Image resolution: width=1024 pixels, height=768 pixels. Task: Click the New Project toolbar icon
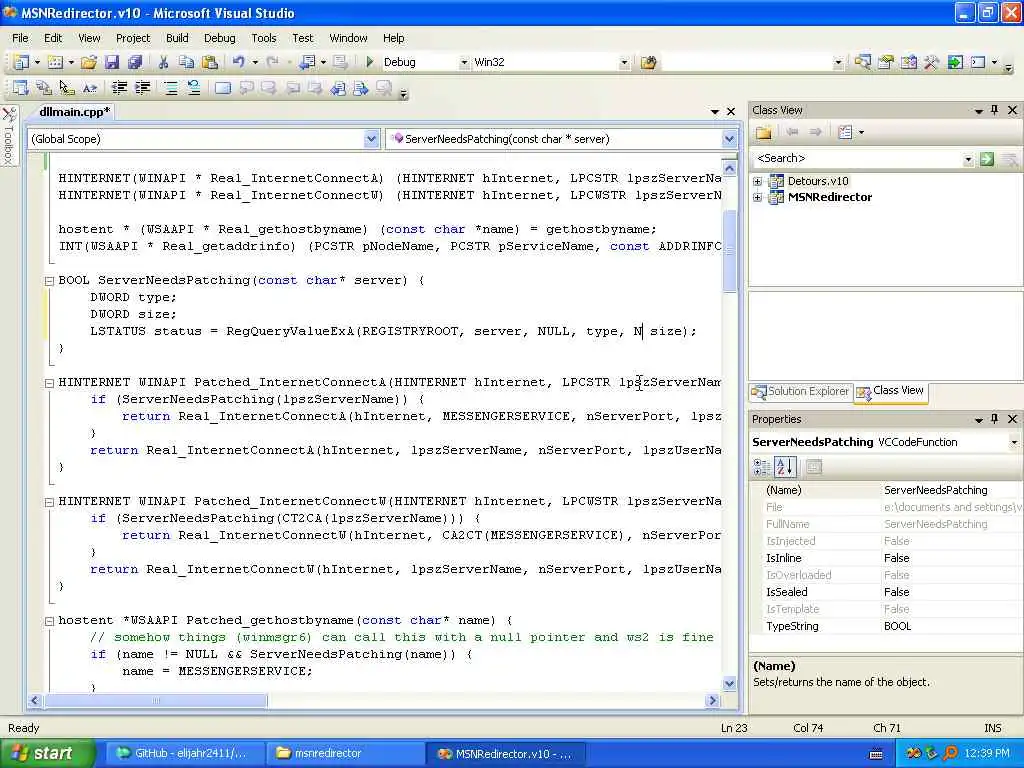[x=21, y=62]
